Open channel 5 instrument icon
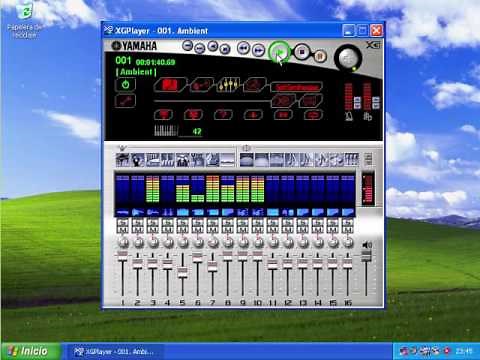The width and height of the screenshot is (480, 360). (183, 212)
